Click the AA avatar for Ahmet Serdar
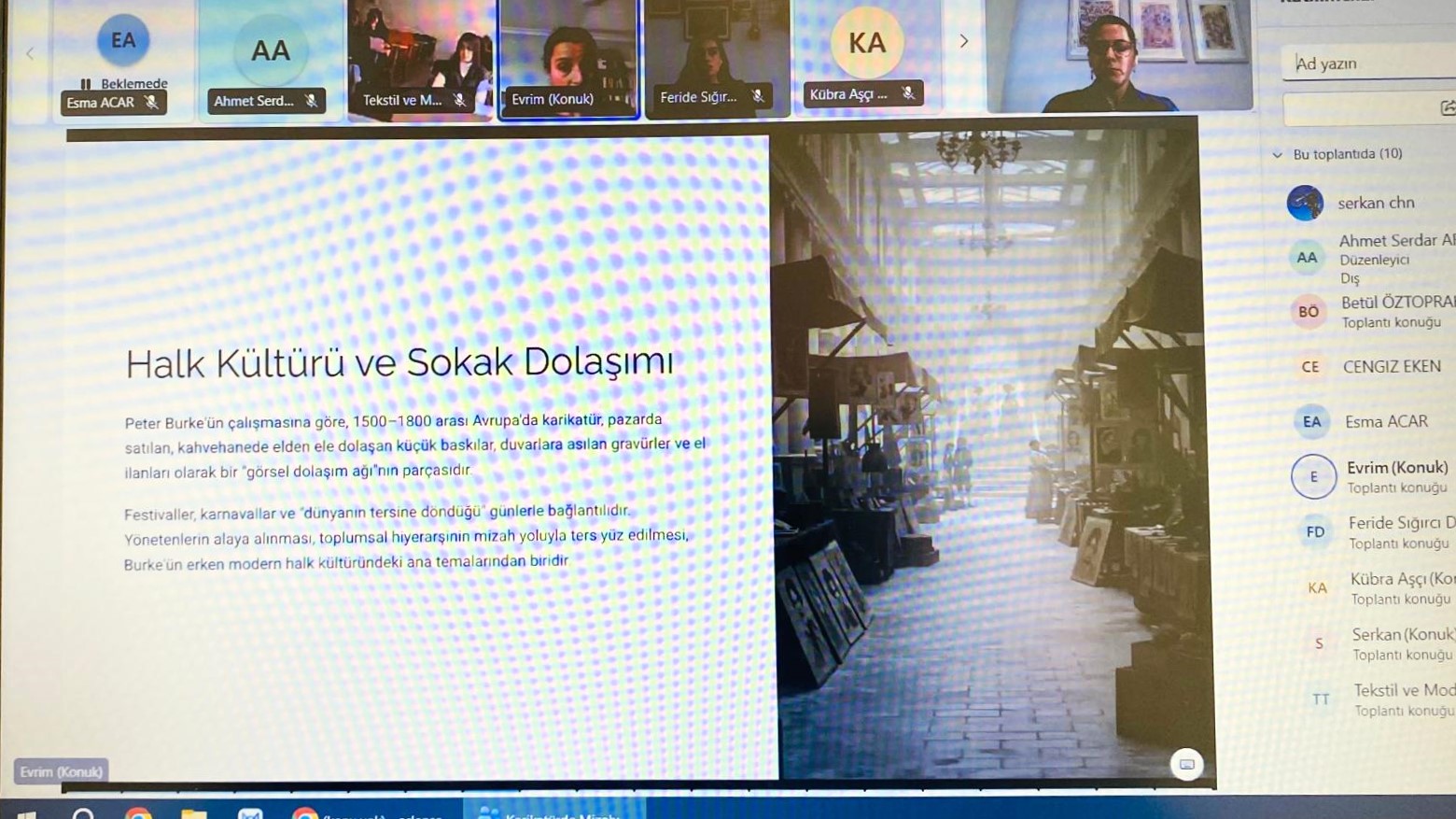The height and width of the screenshot is (819, 1456). pyautogui.click(x=1307, y=258)
